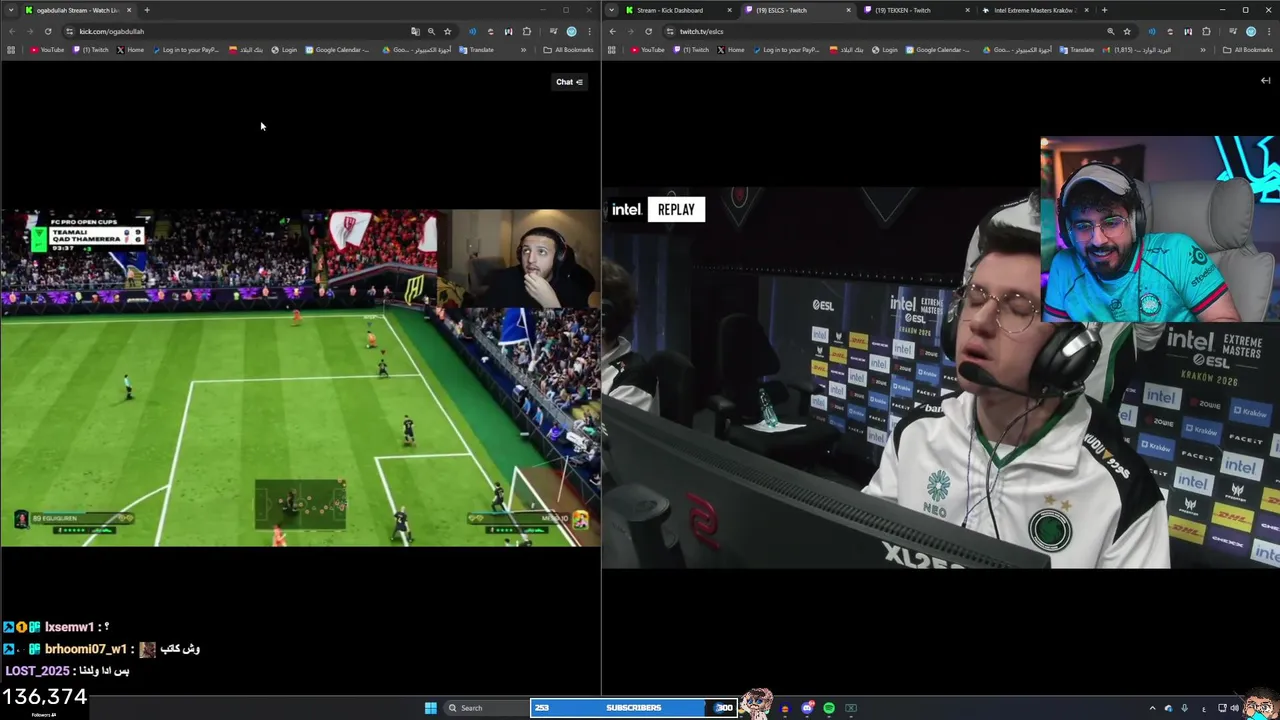
Task: Open site info icon beside kick.com address
Action: coord(69,31)
